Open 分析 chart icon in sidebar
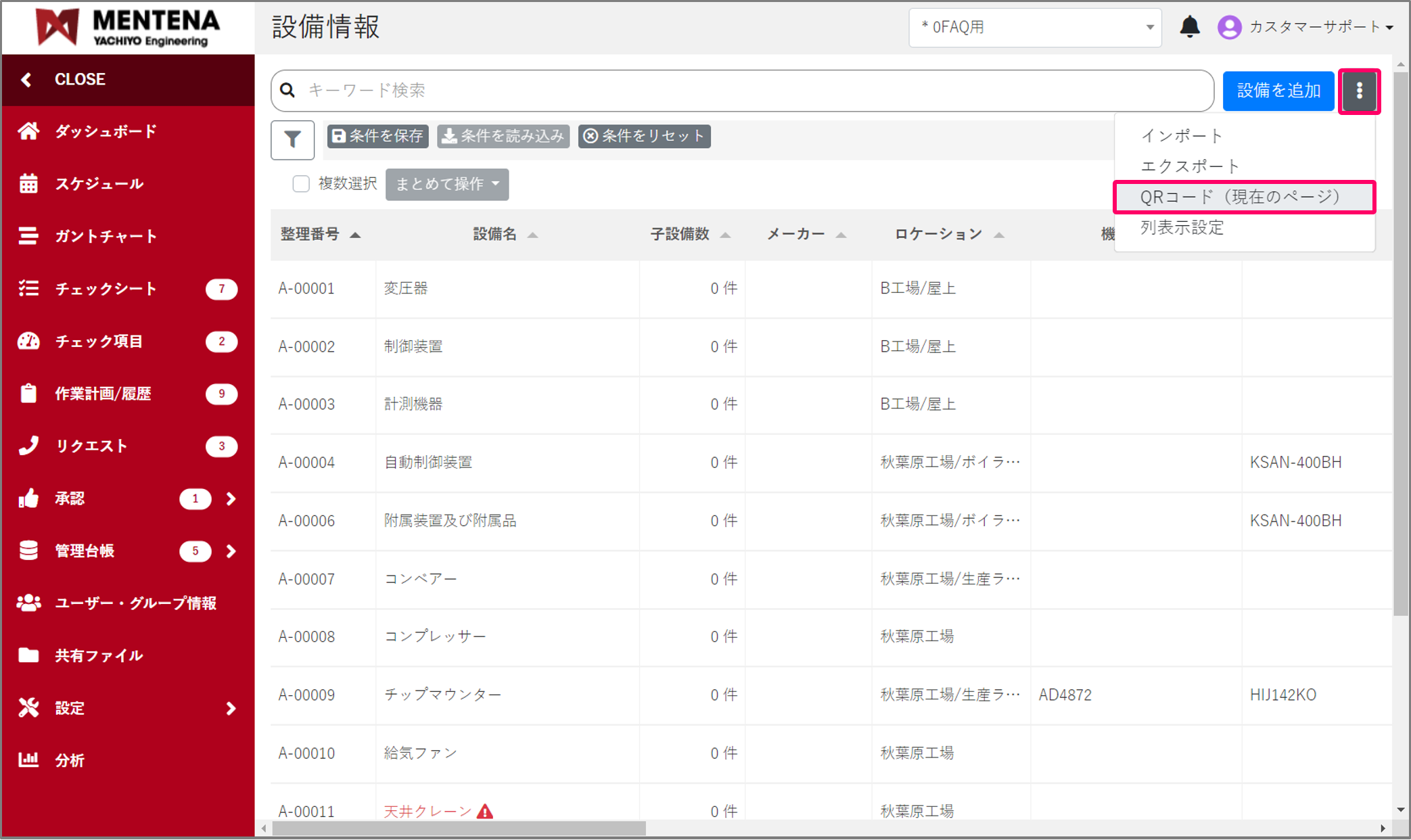1411x840 pixels. [x=28, y=760]
